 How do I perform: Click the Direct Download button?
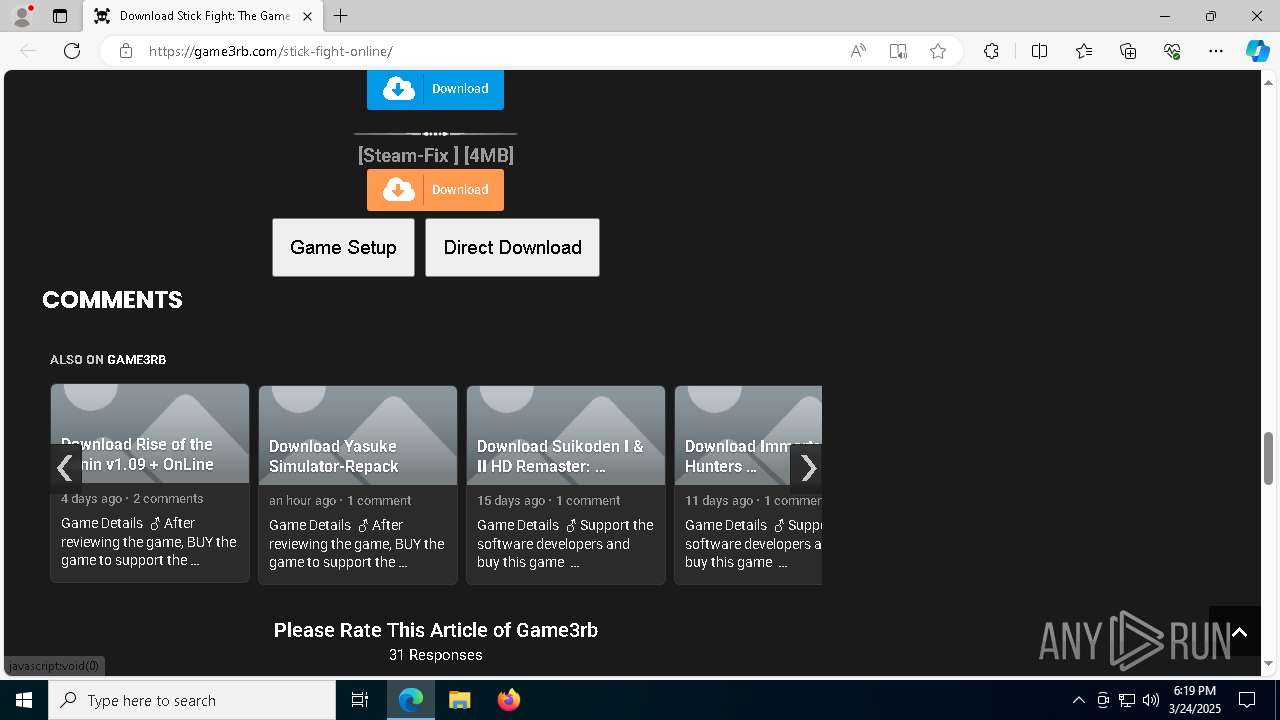[x=512, y=247]
